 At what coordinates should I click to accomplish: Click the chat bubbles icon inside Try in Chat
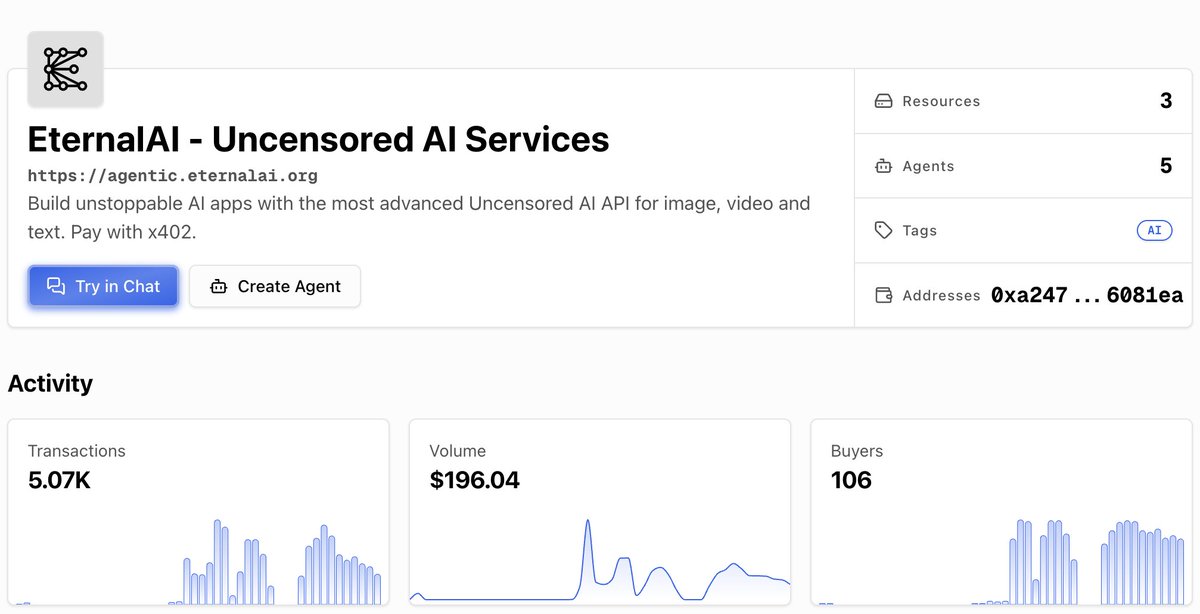pos(56,286)
